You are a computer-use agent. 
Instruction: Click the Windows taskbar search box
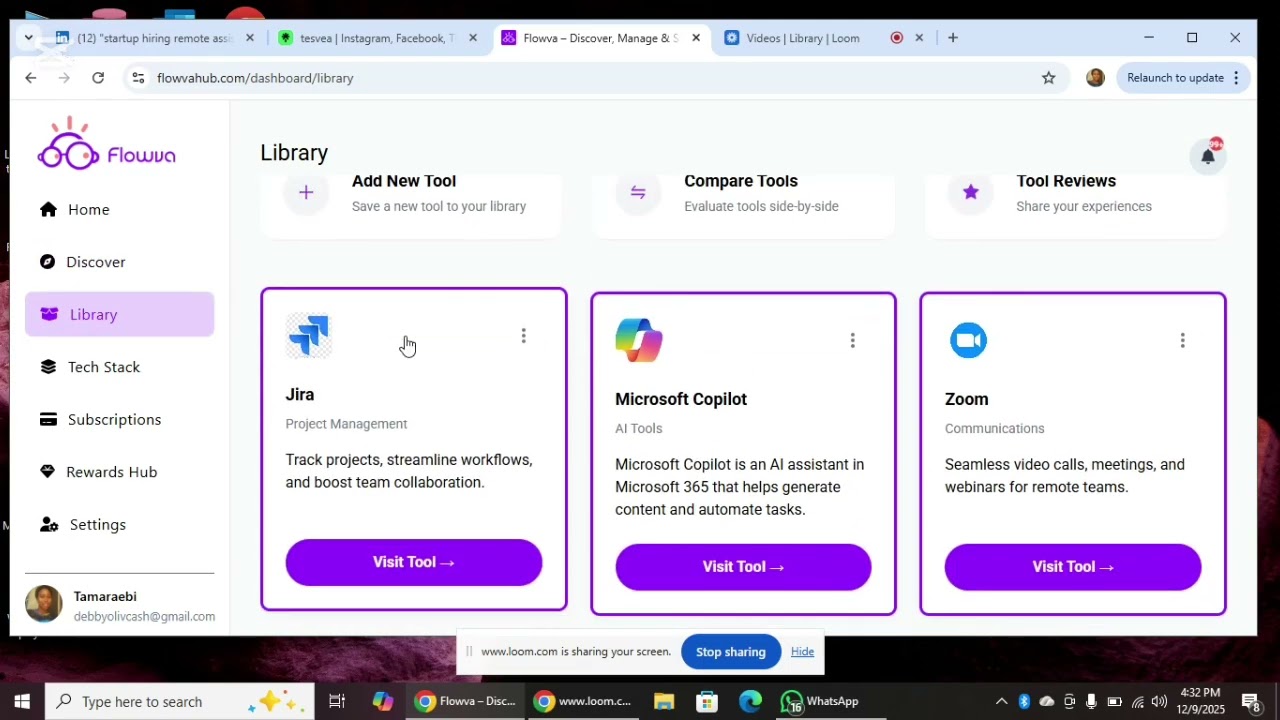pos(180,701)
